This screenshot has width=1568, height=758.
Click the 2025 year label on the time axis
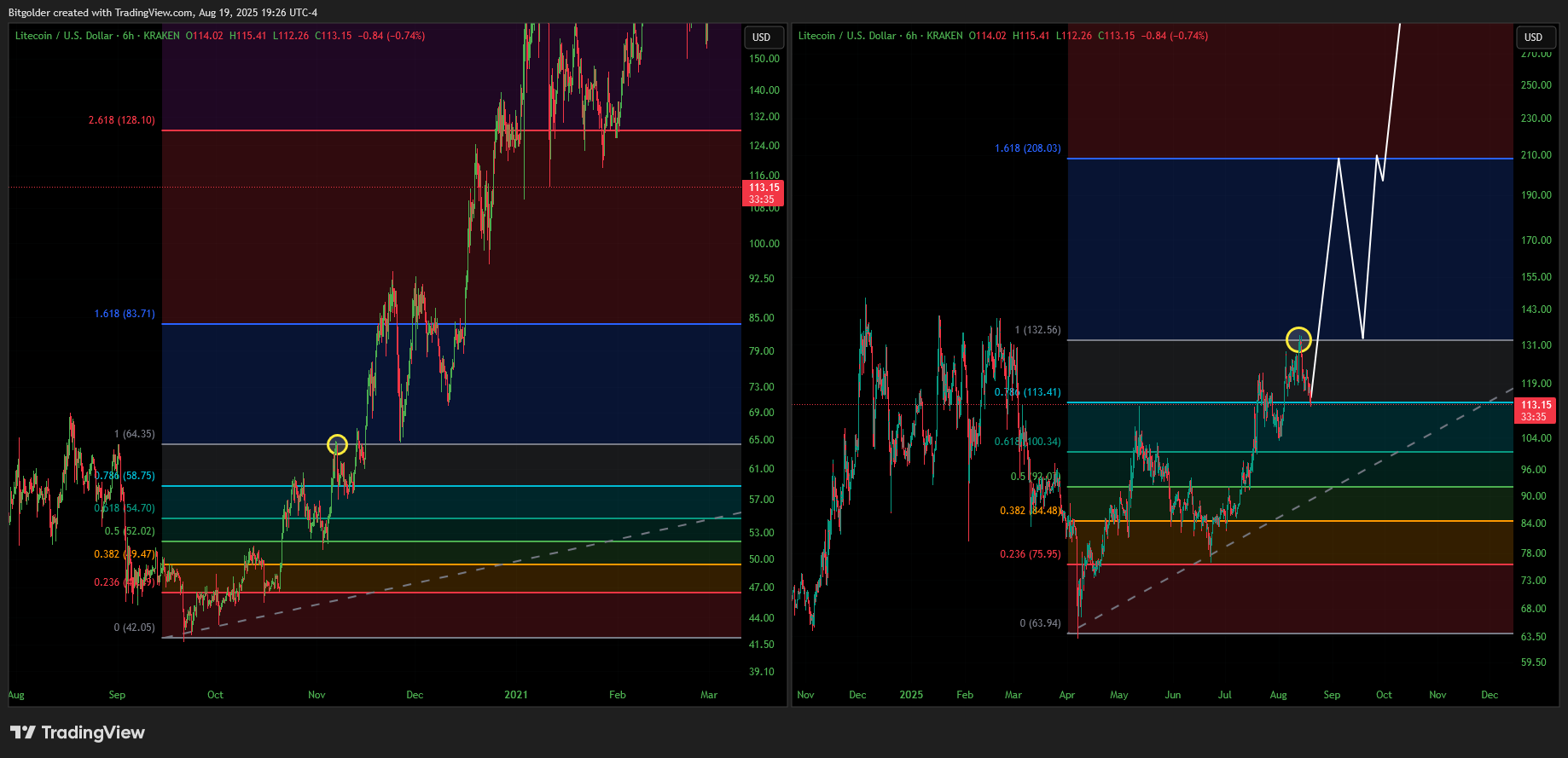point(911,695)
